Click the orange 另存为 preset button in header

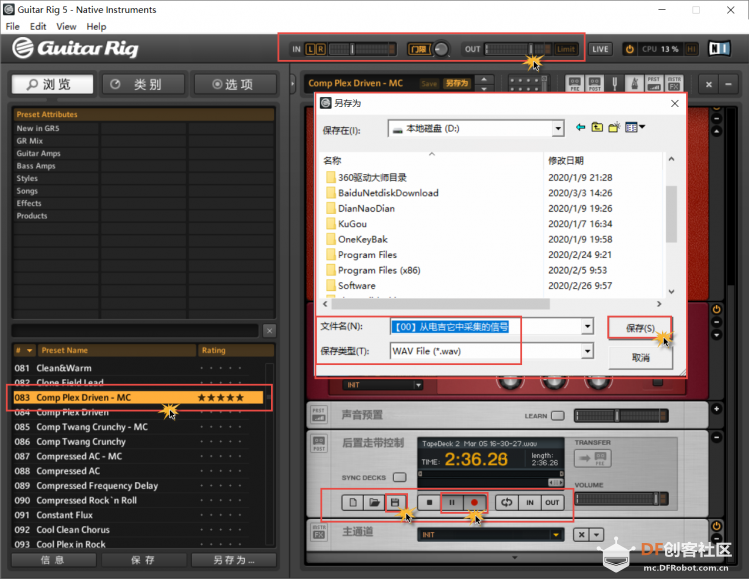point(457,84)
